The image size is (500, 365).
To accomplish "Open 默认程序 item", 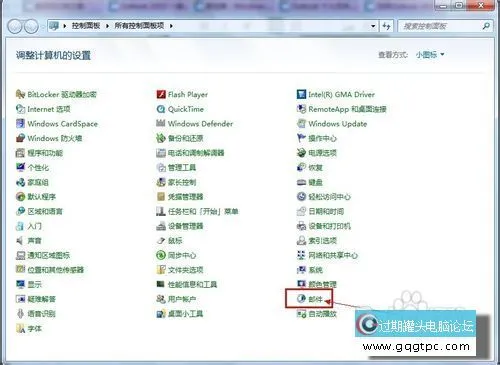I will pyautogui.click(x=36, y=197).
